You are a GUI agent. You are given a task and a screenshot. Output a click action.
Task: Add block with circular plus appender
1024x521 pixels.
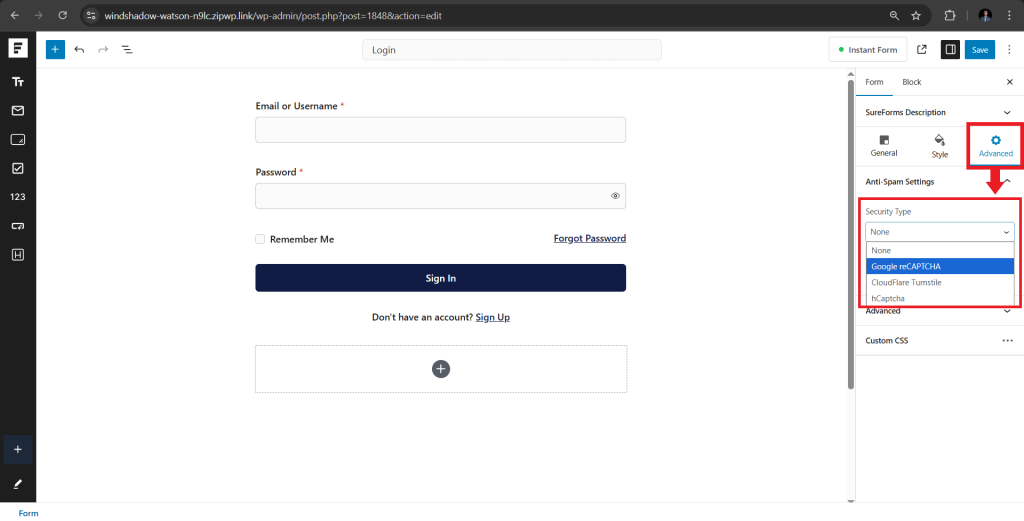(441, 369)
